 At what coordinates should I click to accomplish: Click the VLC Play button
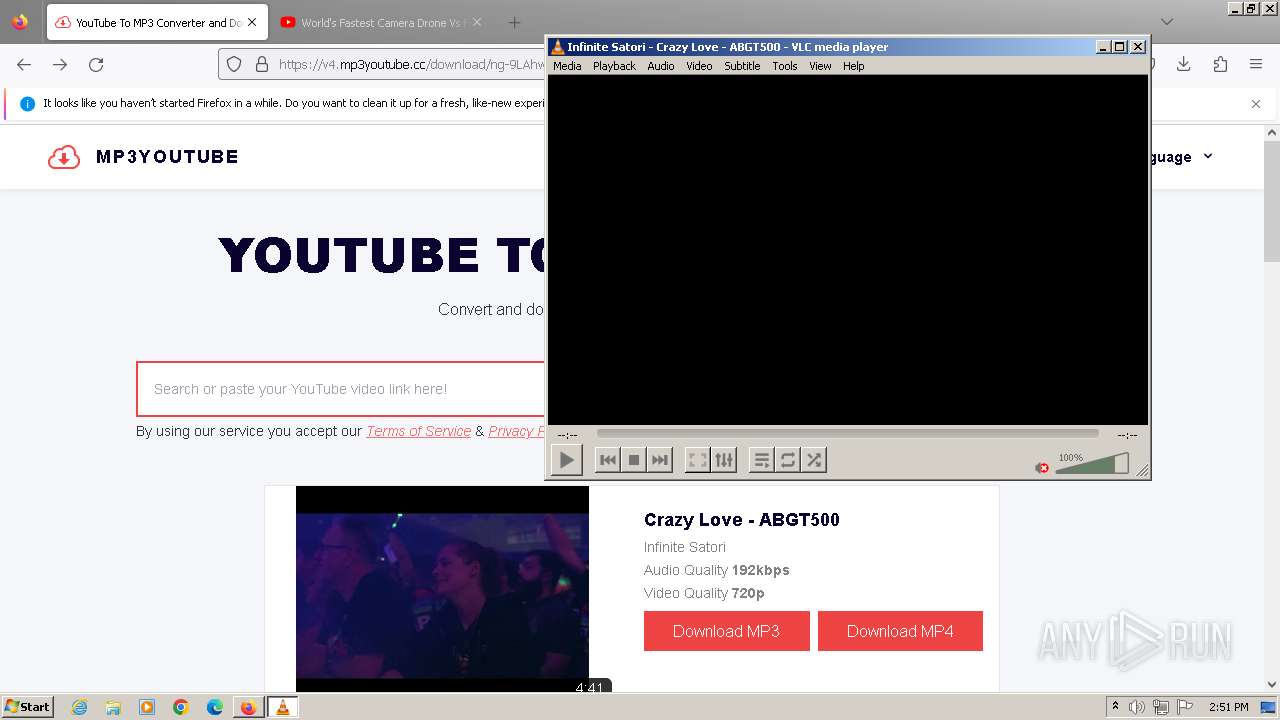pos(566,460)
